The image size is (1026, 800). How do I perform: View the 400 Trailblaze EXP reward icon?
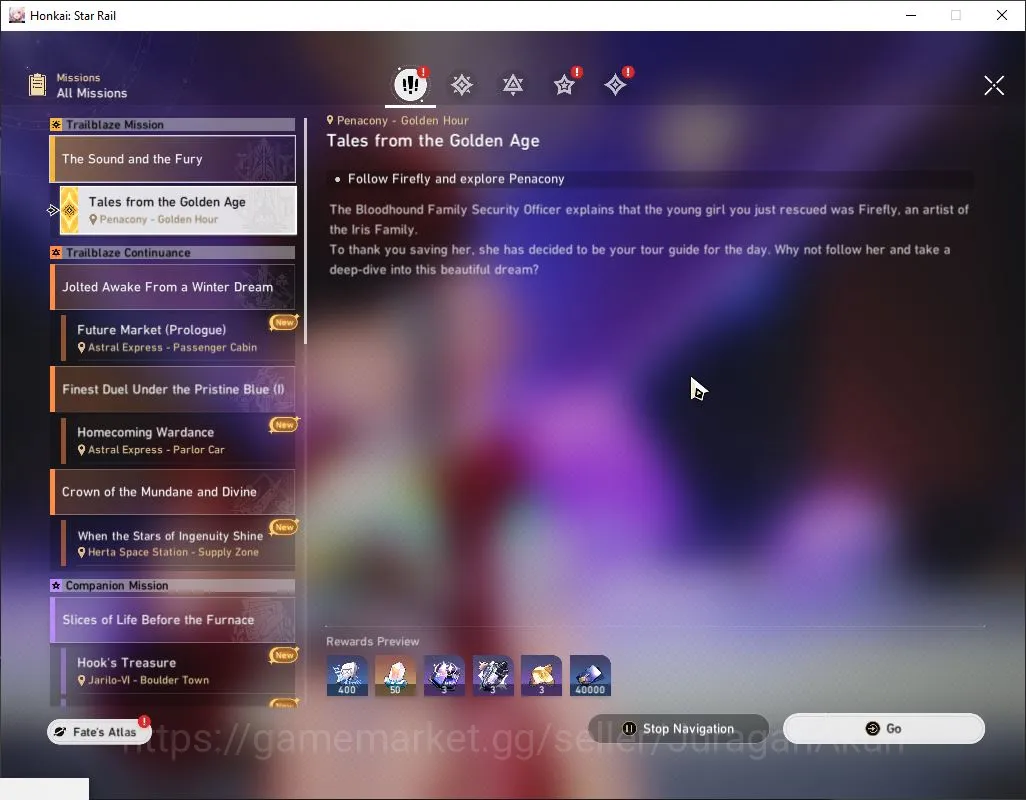(x=347, y=676)
